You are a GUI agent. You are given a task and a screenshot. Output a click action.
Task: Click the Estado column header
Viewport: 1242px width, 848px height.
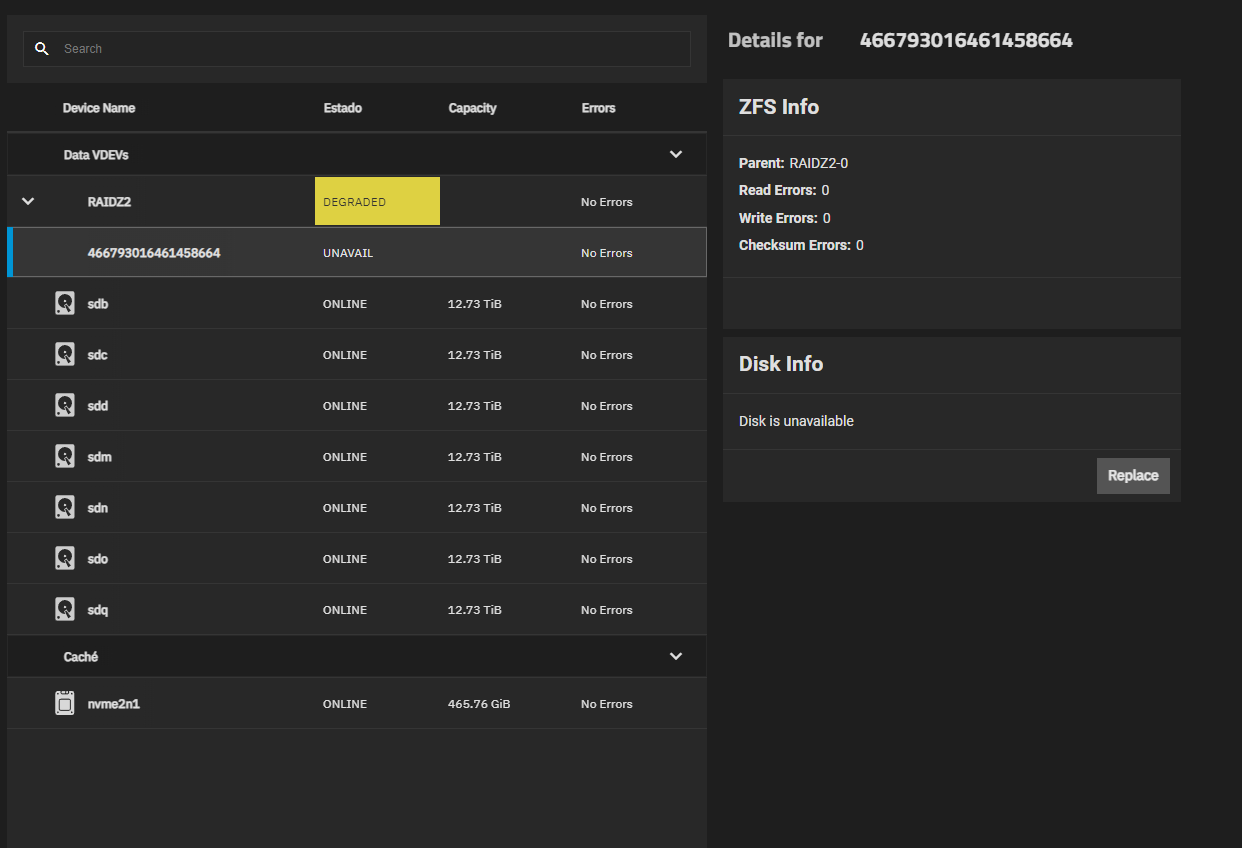click(343, 108)
